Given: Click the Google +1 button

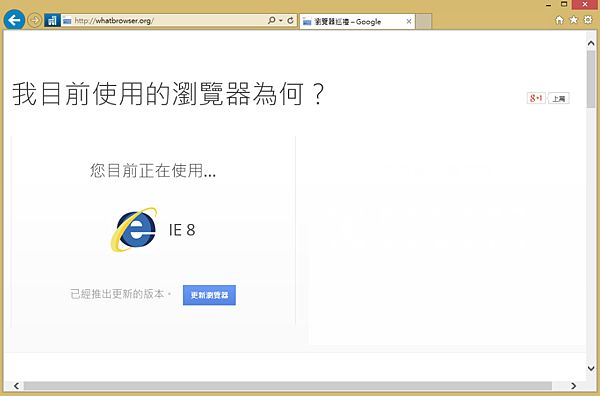Looking at the screenshot, I should click(x=536, y=98).
